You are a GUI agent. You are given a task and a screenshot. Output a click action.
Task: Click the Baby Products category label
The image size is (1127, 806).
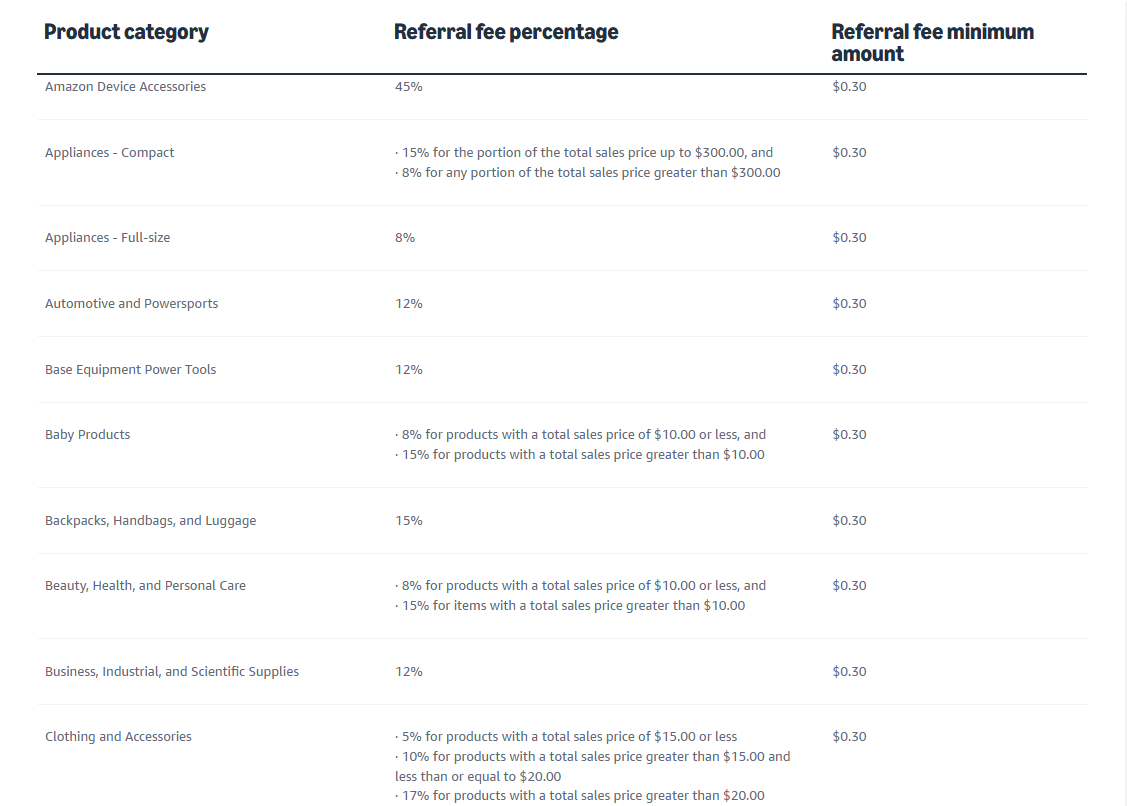(x=87, y=434)
